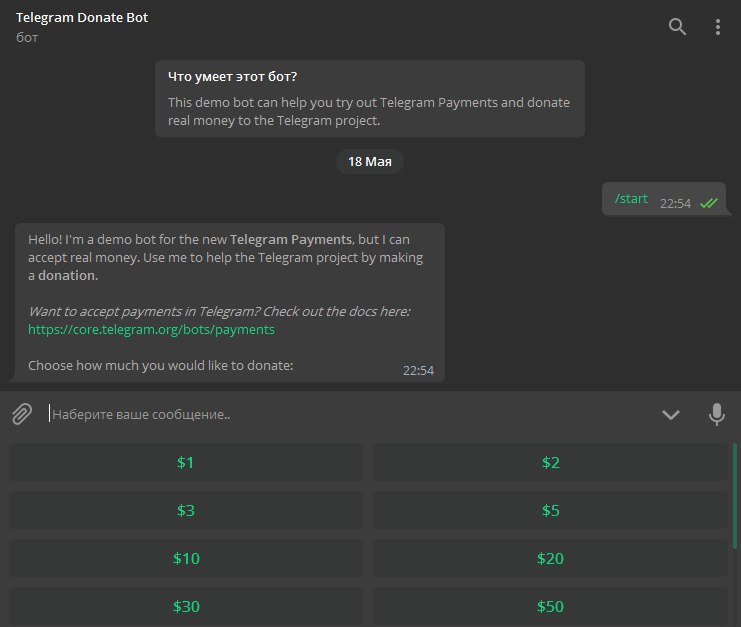This screenshot has width=741, height=627.
Task: Open the chat search magnifier
Action: pyautogui.click(x=677, y=27)
